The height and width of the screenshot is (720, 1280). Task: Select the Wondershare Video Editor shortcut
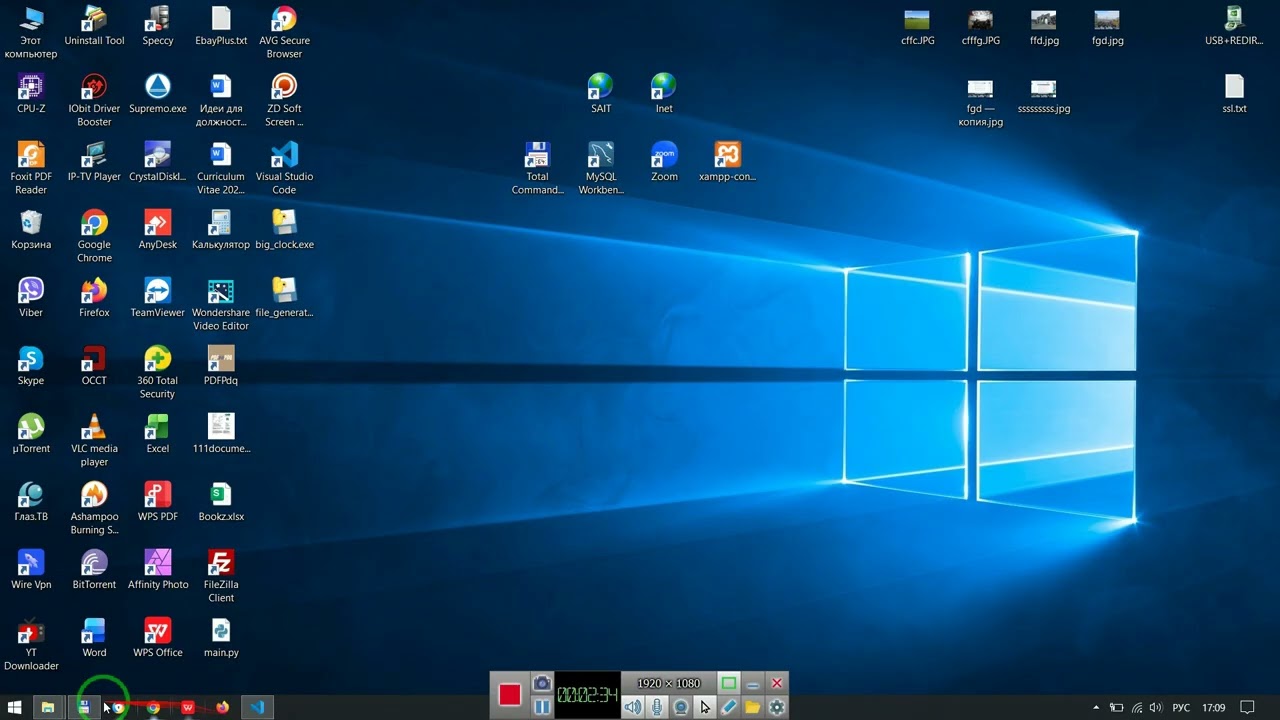pos(221,304)
